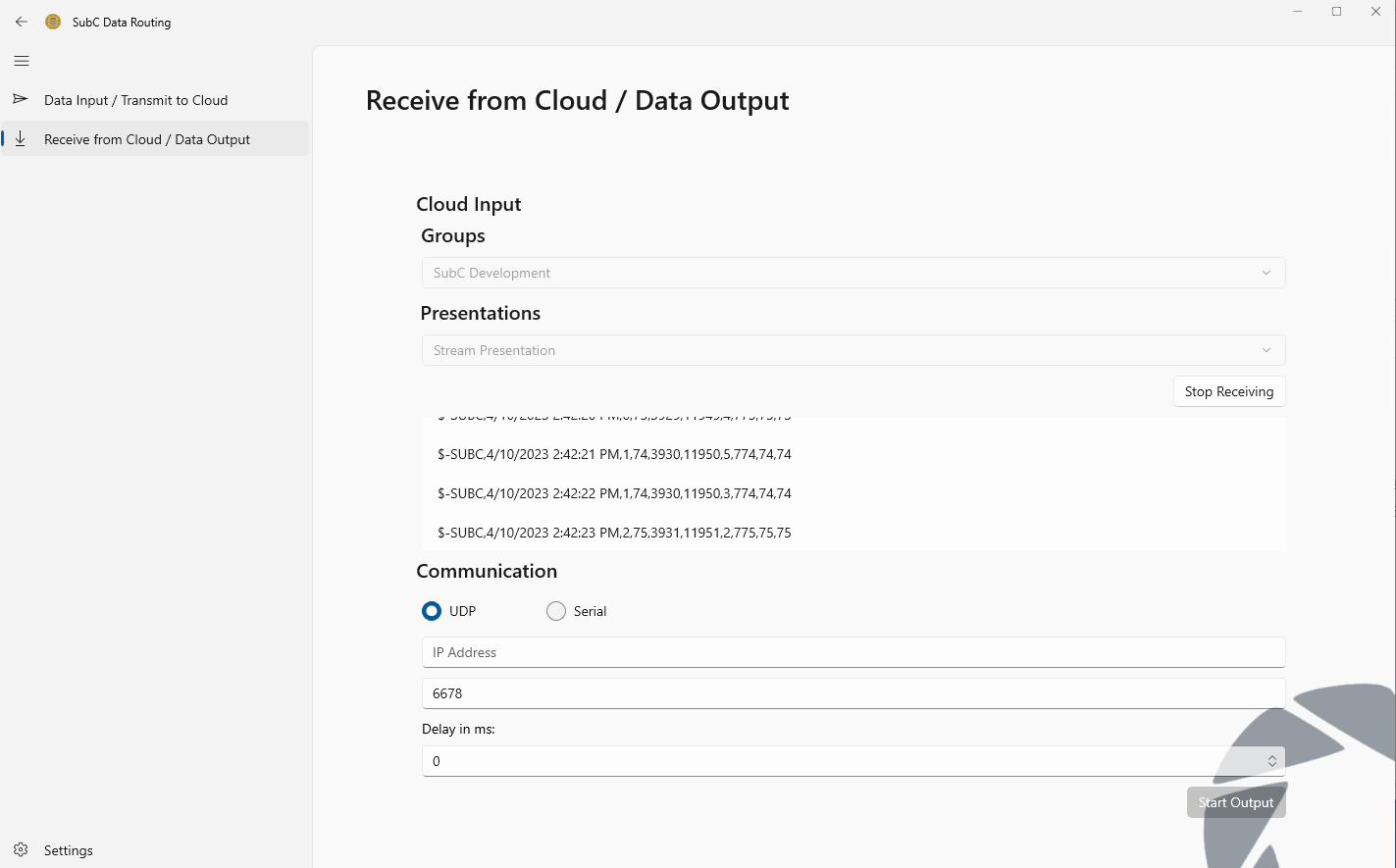
Task: Expand the Groups SubC Development dropdown
Action: click(x=853, y=273)
